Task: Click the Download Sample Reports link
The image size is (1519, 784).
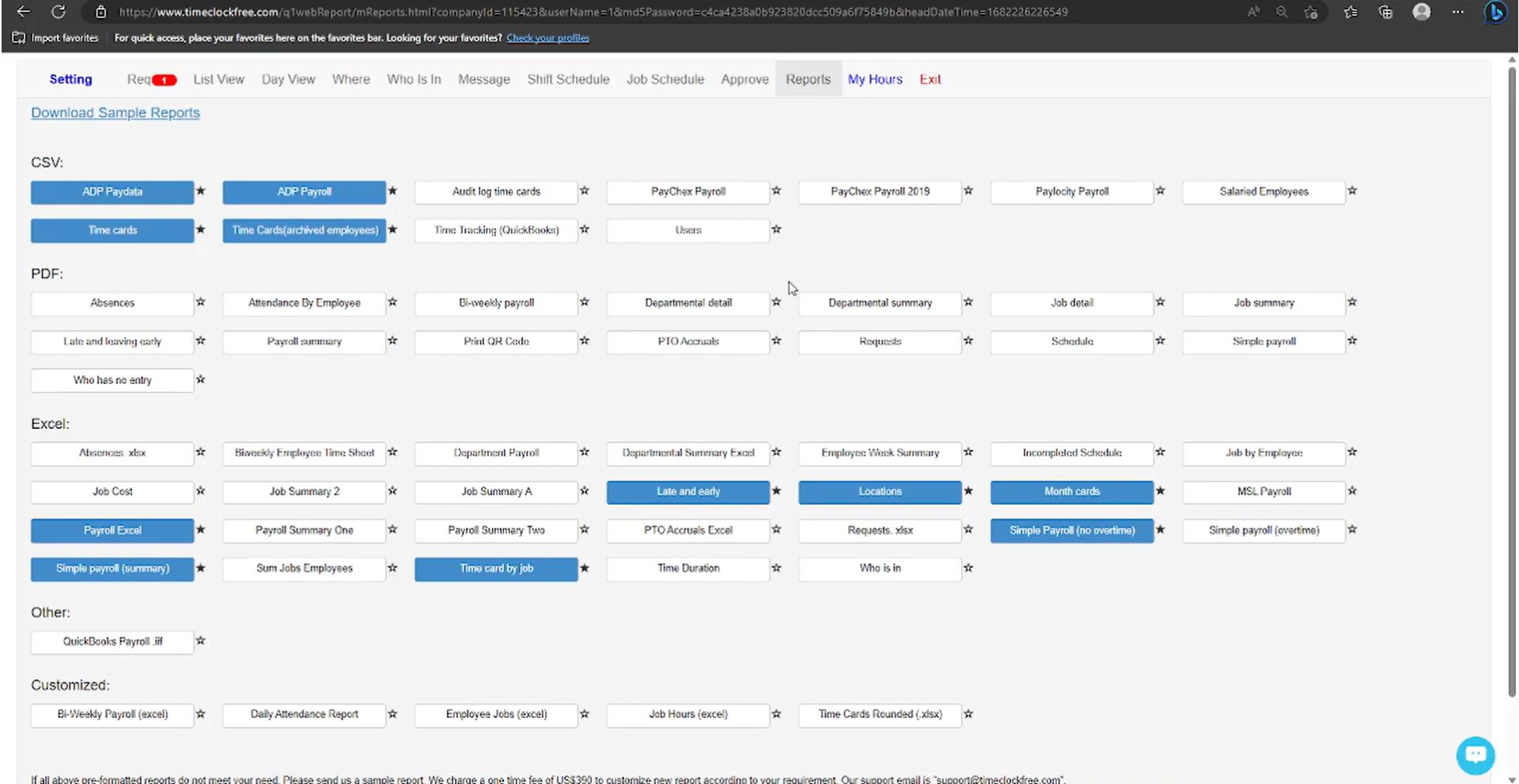Action: click(115, 112)
